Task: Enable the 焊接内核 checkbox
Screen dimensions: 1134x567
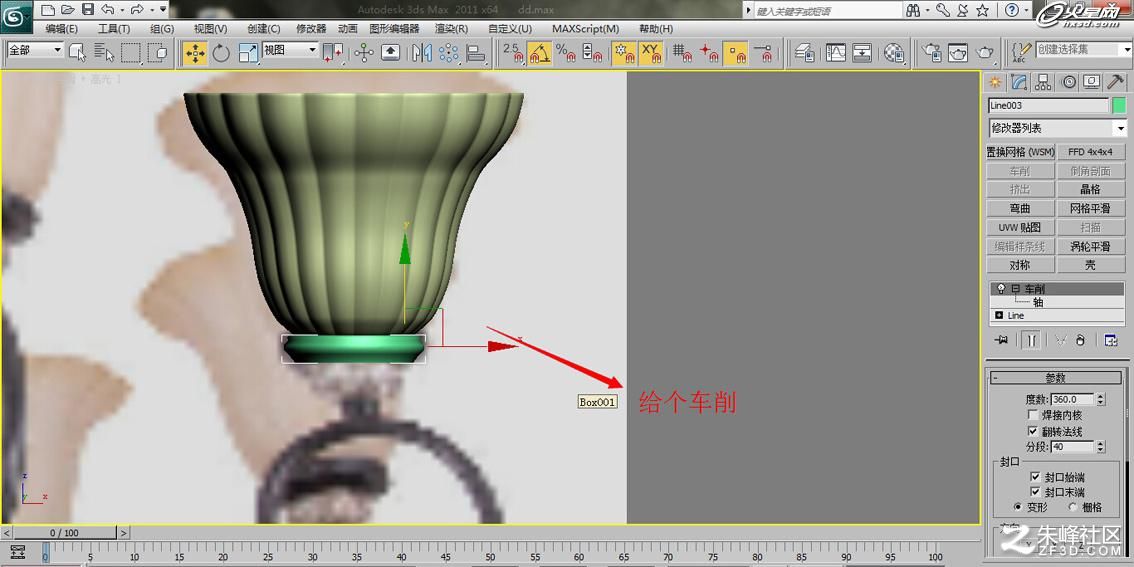Action: pyautogui.click(x=1033, y=415)
